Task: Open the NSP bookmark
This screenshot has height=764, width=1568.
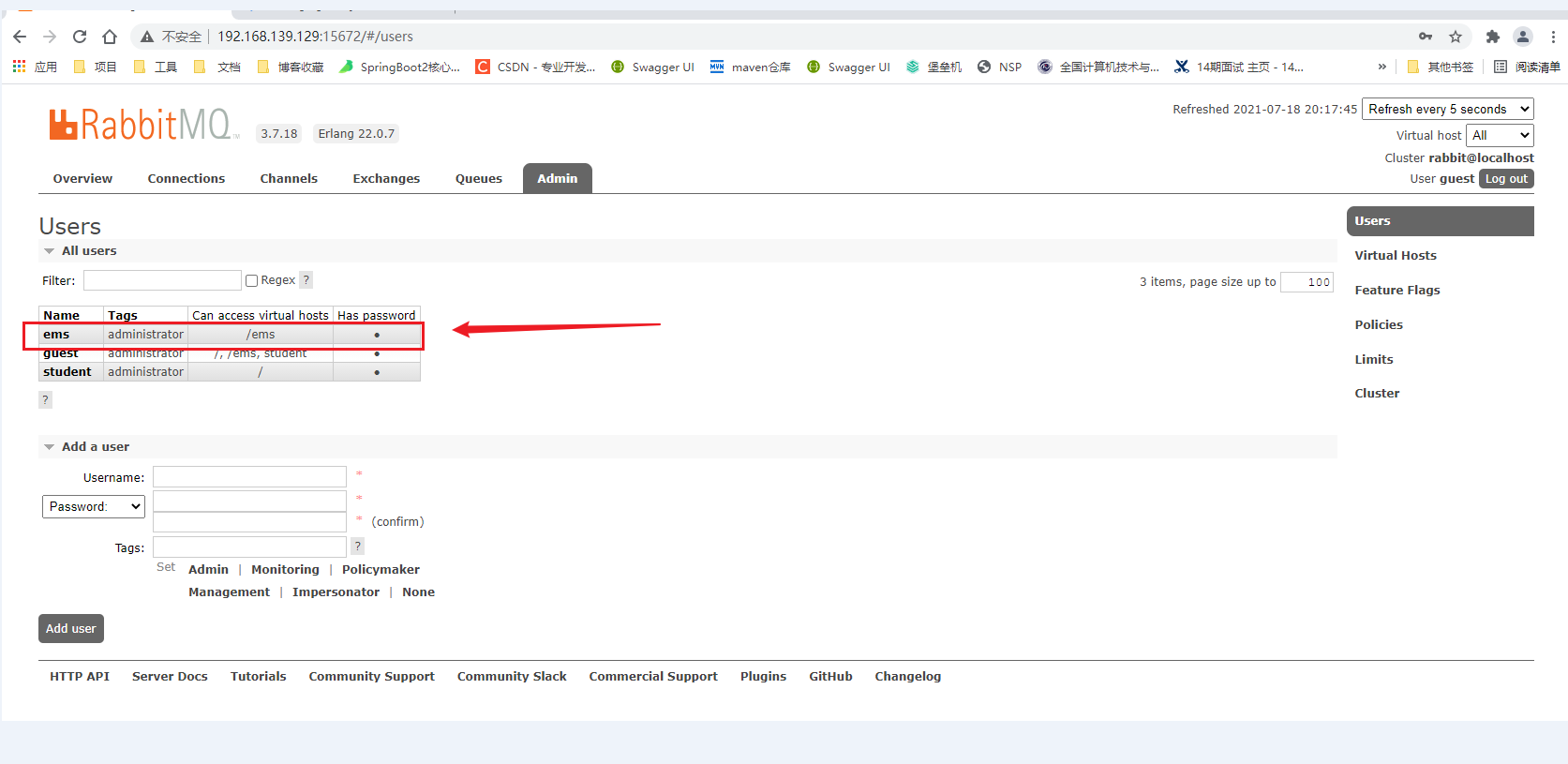Action: (x=999, y=67)
